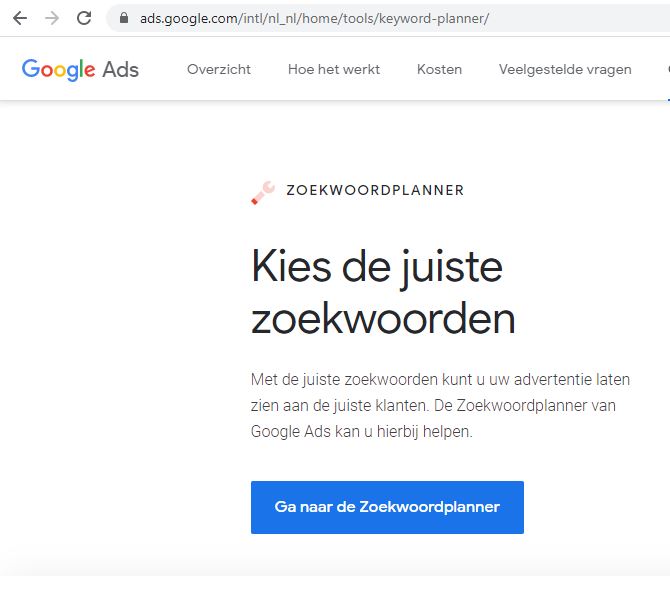Click the Ga naar de Zoekwoordplanner button
Image resolution: width=670 pixels, height=595 pixels.
tap(387, 507)
